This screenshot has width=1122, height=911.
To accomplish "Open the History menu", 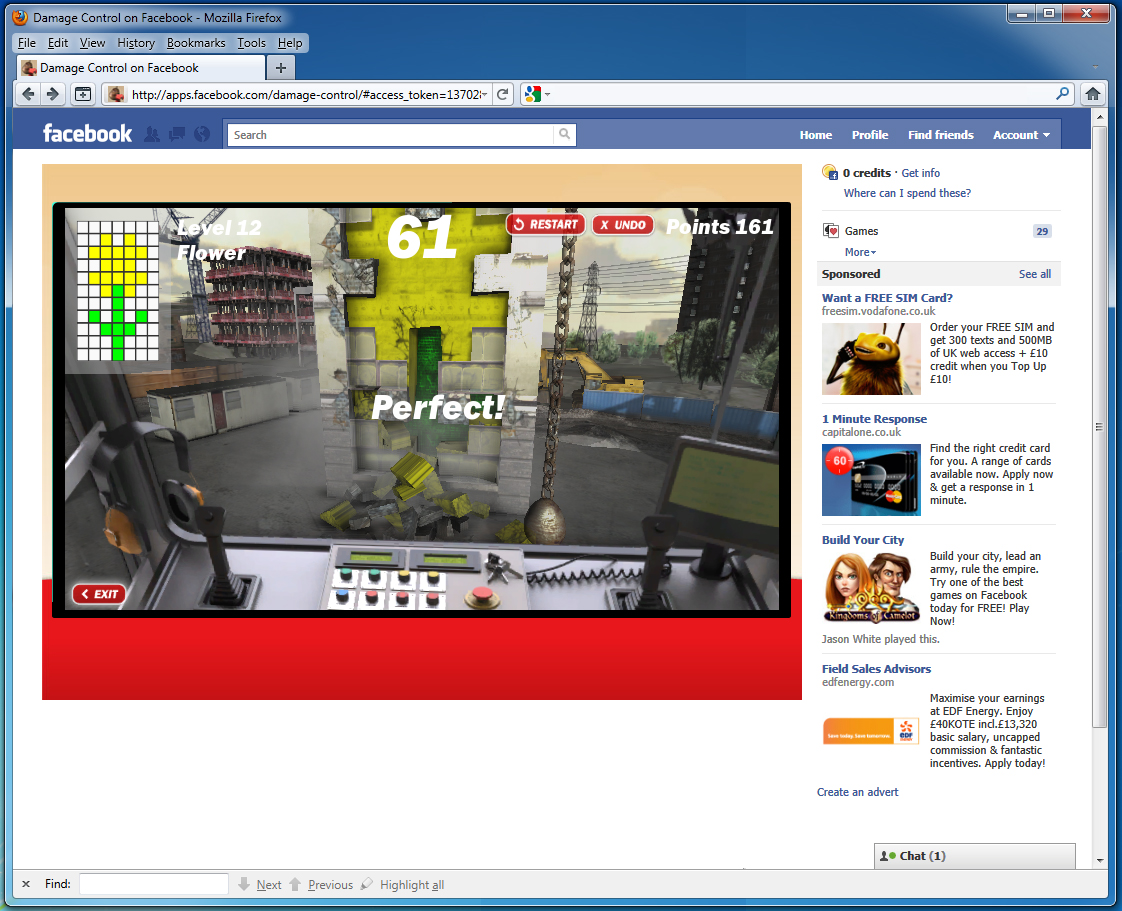I will coord(136,43).
